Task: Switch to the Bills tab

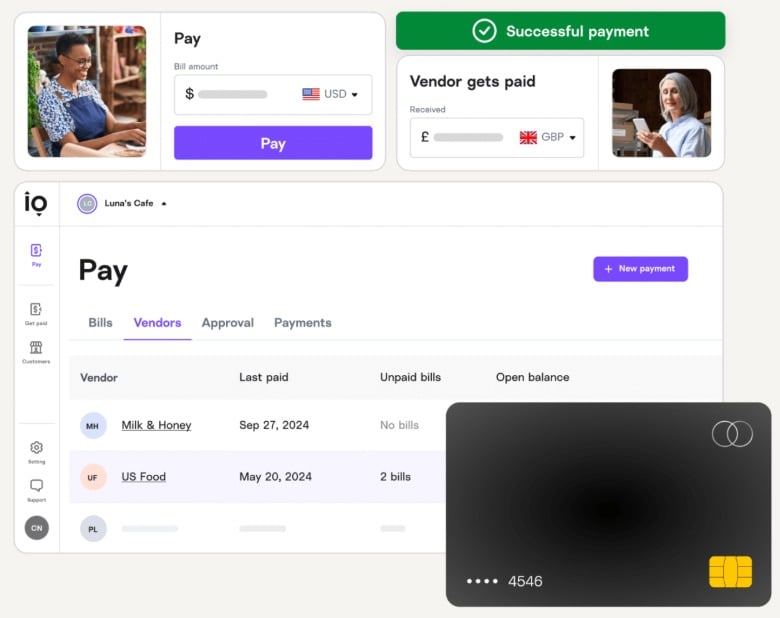Action: click(x=100, y=323)
